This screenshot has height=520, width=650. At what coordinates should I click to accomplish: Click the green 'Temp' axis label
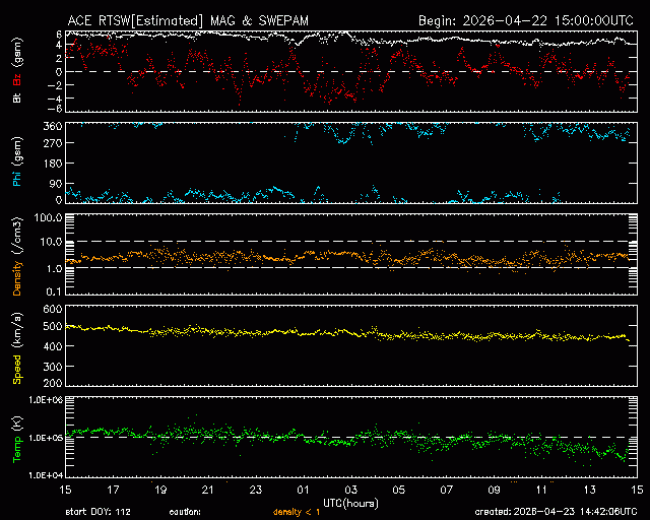17,449
